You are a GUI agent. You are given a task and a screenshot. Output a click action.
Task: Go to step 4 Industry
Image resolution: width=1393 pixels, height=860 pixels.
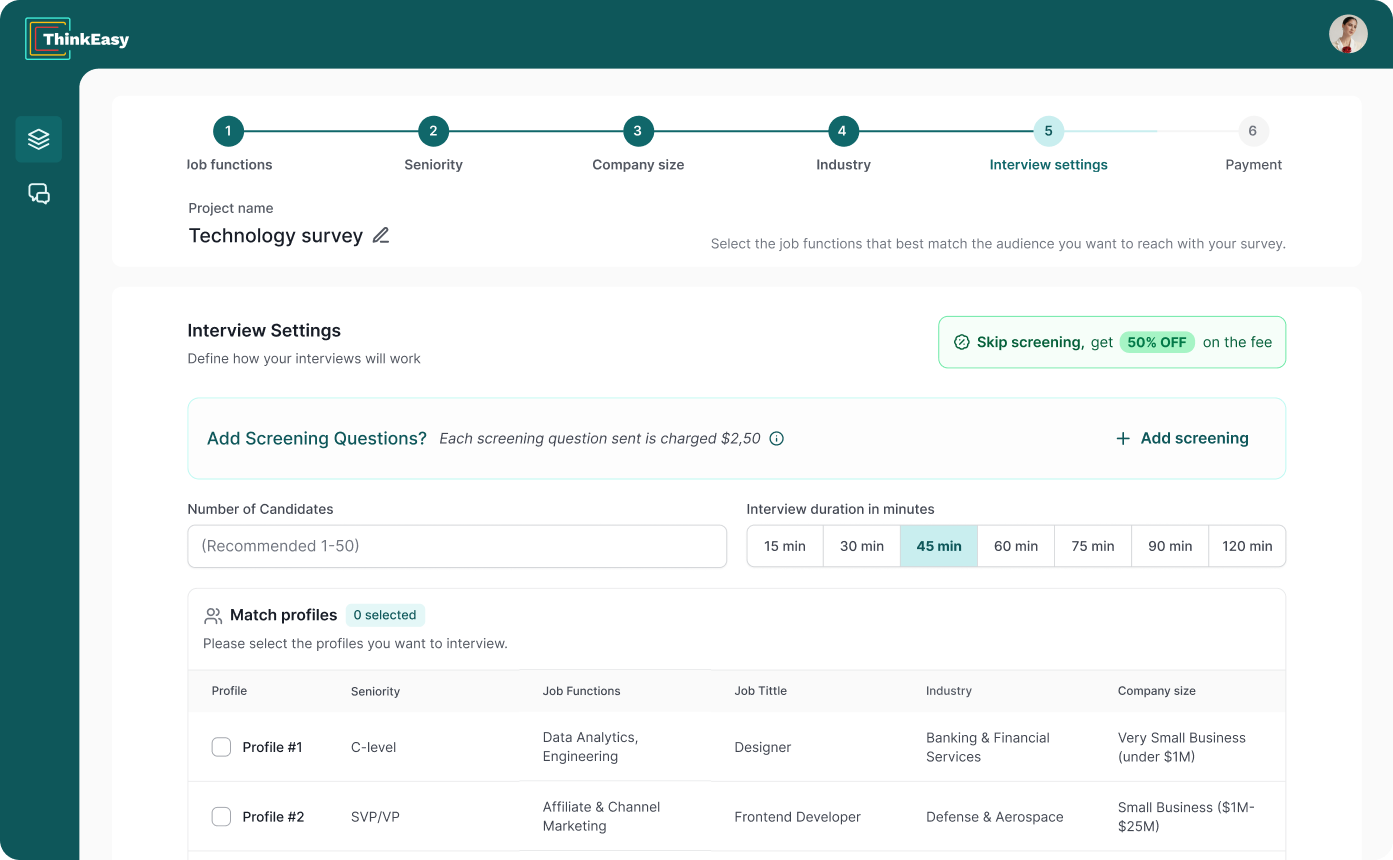click(843, 131)
